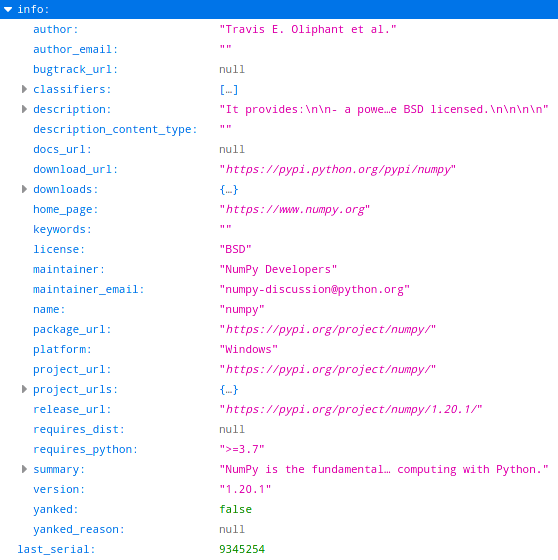This screenshot has height=560, width=558.
Task: Select the maintainer_email key
Action: (x=89, y=289)
